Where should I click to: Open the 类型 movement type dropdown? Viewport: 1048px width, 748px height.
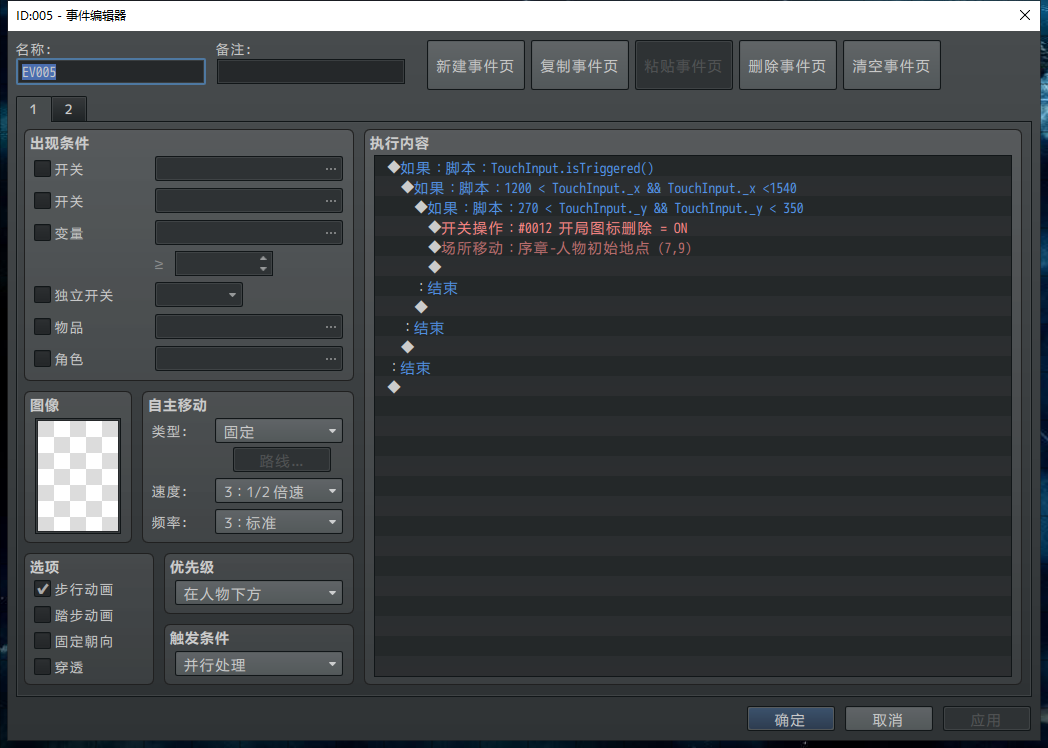tap(279, 431)
